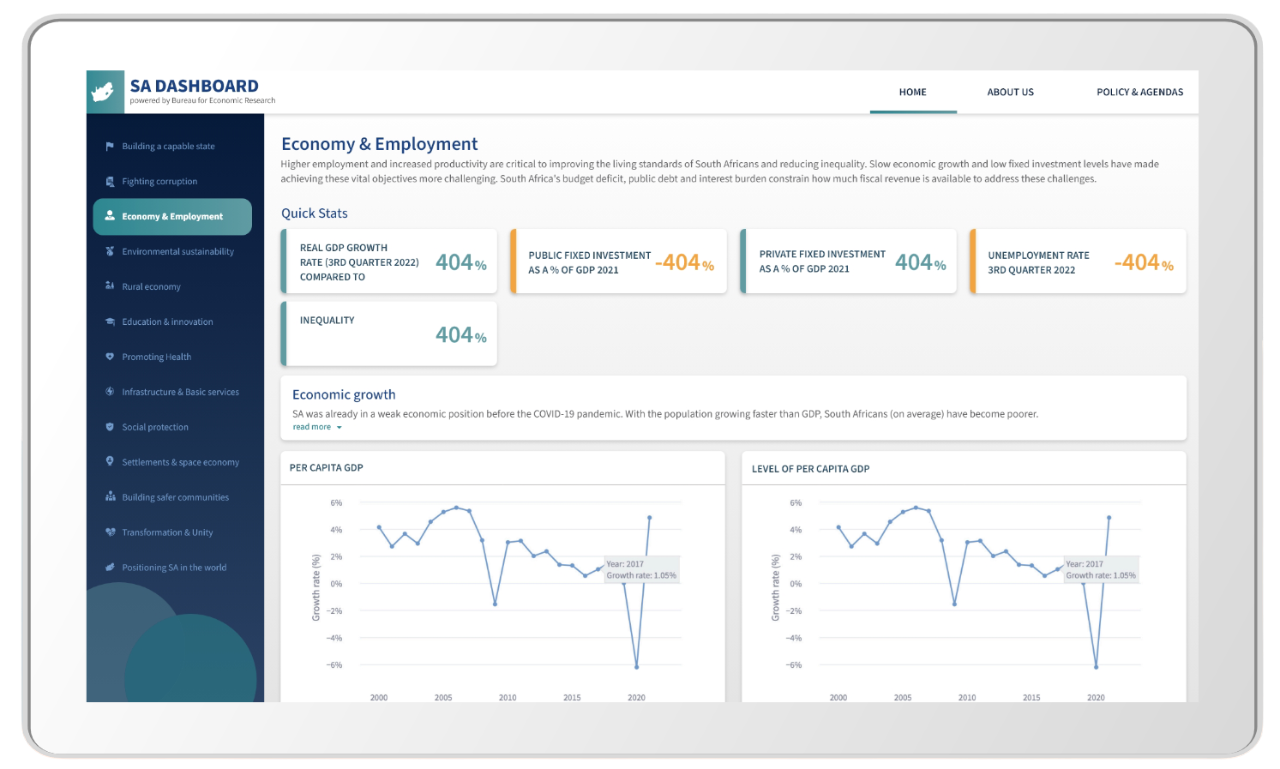Open Building safer communities section
Image resolution: width=1280 pixels, height=769 pixels.
point(175,497)
